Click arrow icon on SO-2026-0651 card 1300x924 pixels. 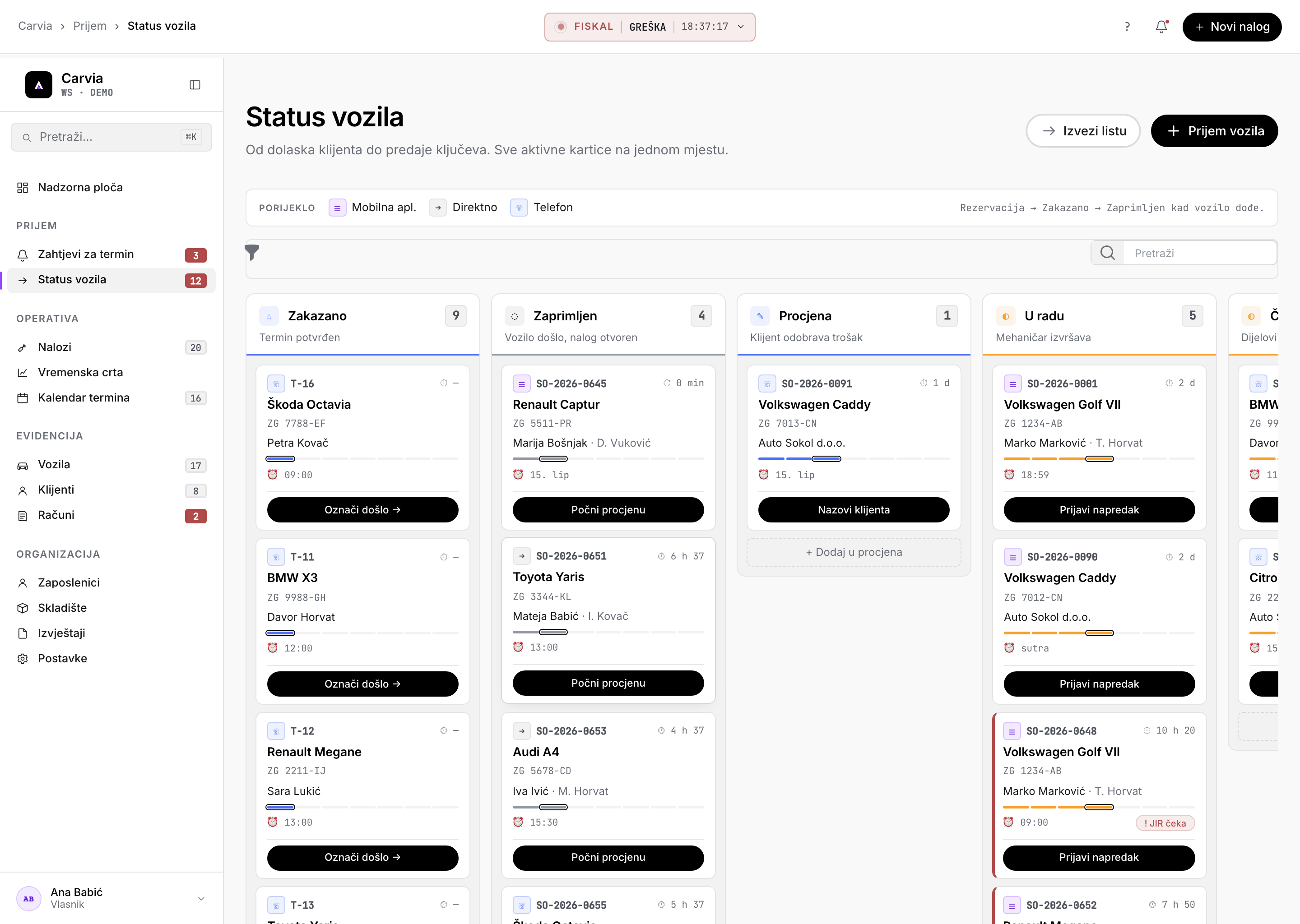(x=521, y=556)
